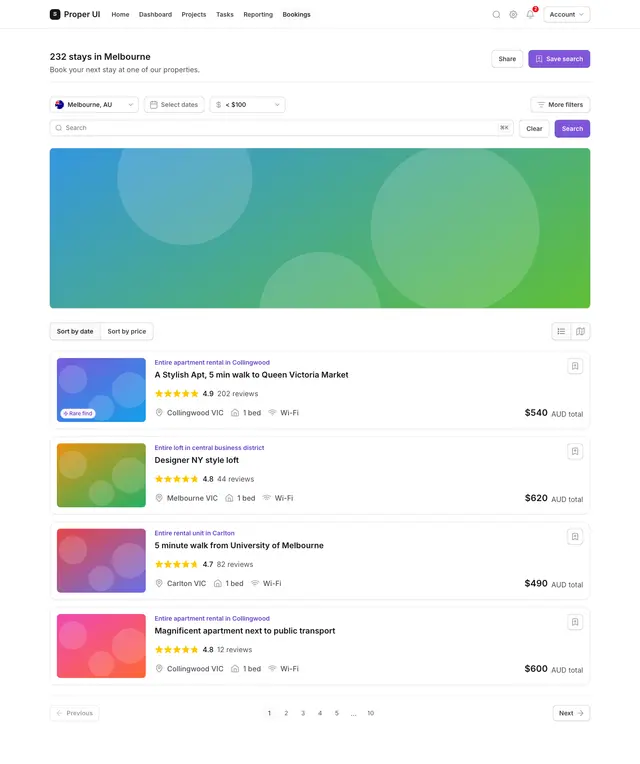Screen dimensions: 640x764
Task: Switch to list view icon
Action: [561, 331]
